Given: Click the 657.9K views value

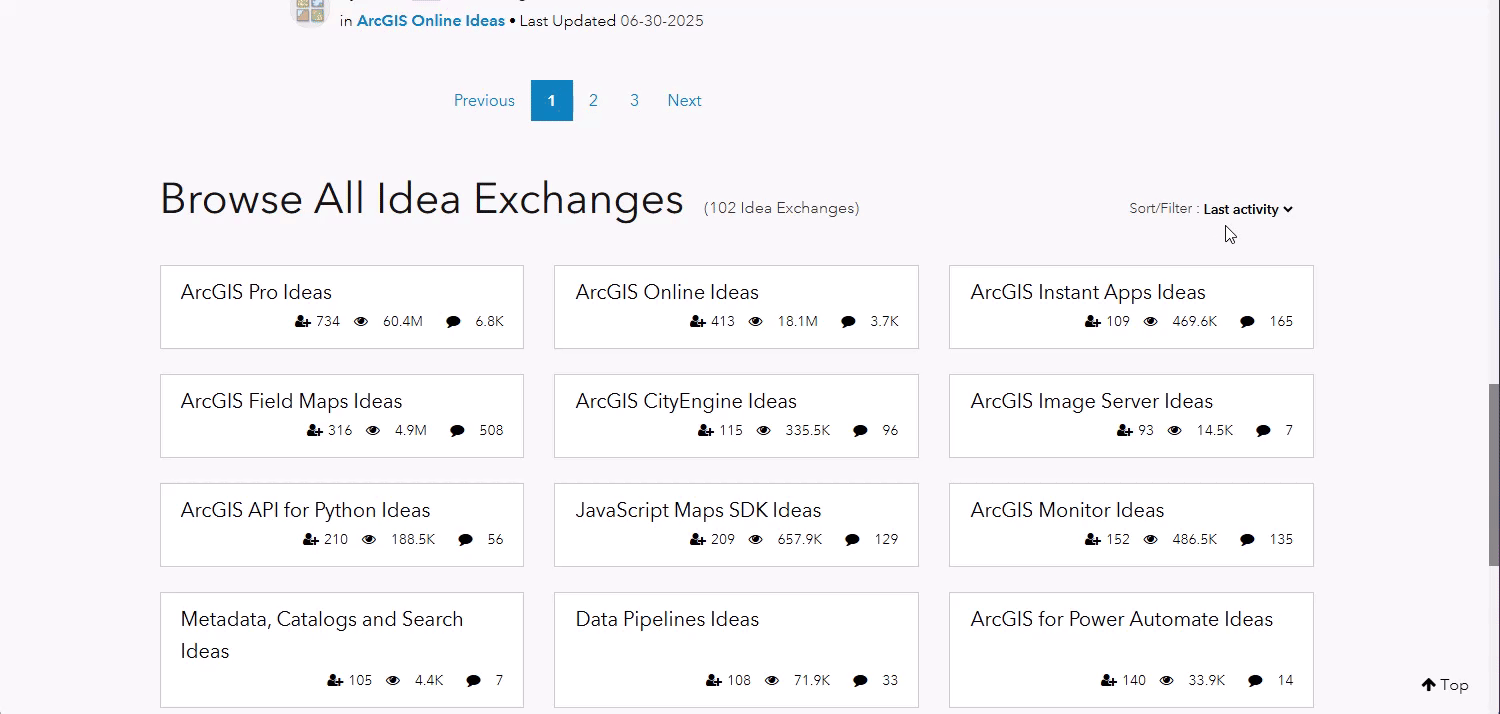Looking at the screenshot, I should (800, 540).
